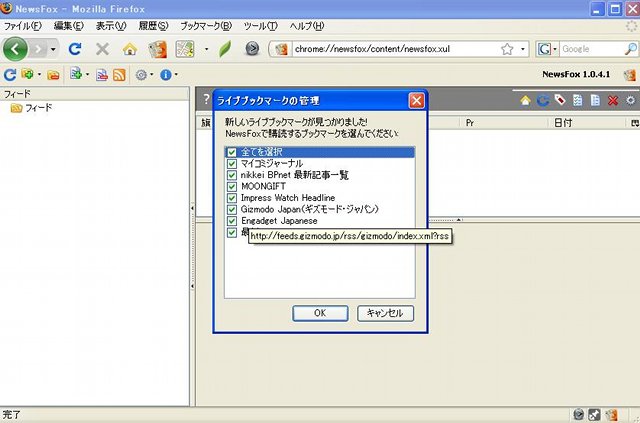Go to the browser home page icon
Screen dimensions: 640x423
pos(130,49)
